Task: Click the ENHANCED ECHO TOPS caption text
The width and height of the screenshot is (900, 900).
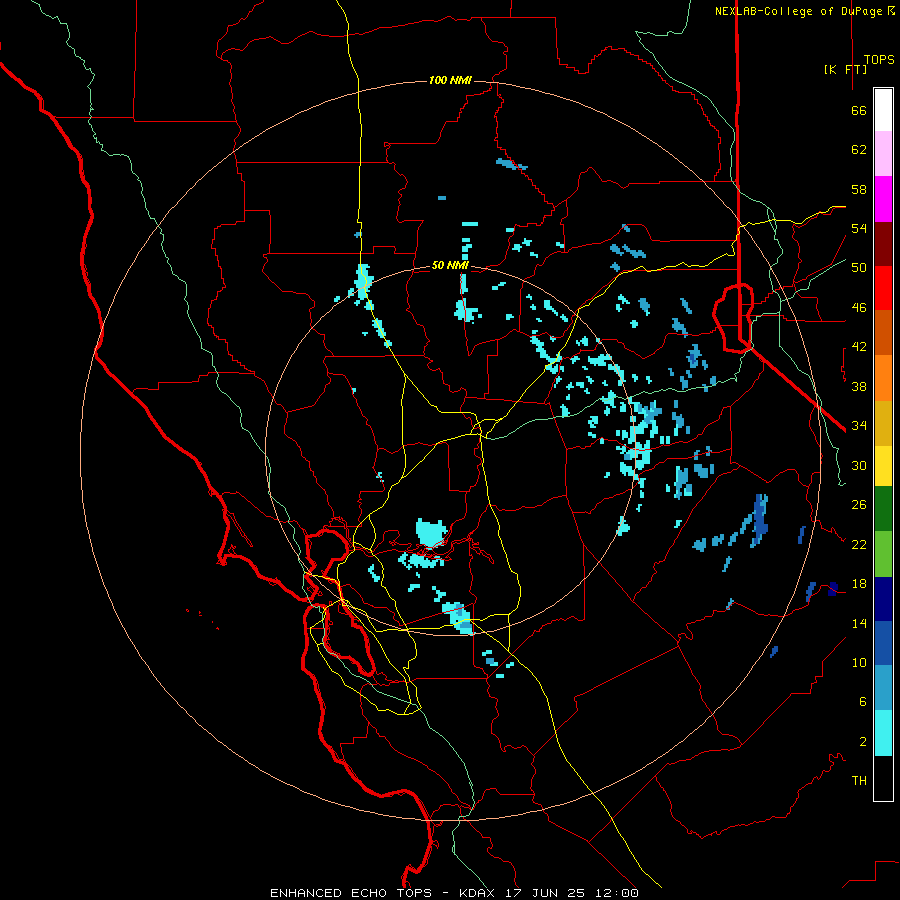Action: coord(351,893)
